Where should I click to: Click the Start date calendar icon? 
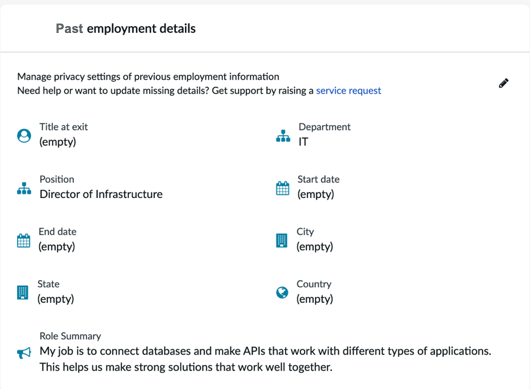tap(283, 188)
